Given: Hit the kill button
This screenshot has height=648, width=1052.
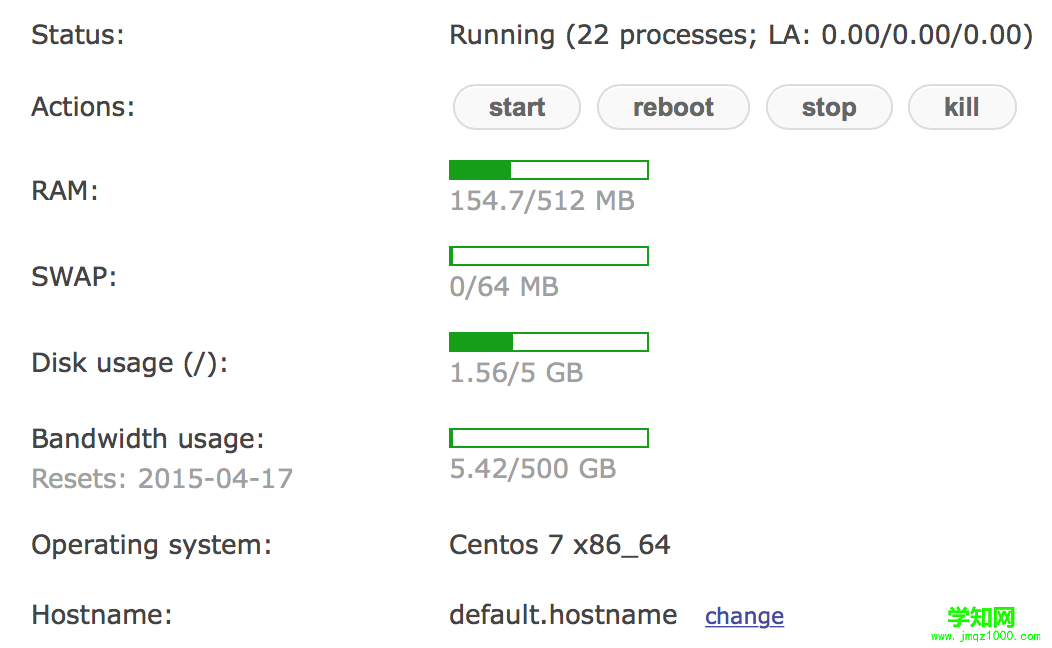Looking at the screenshot, I should [x=961, y=108].
